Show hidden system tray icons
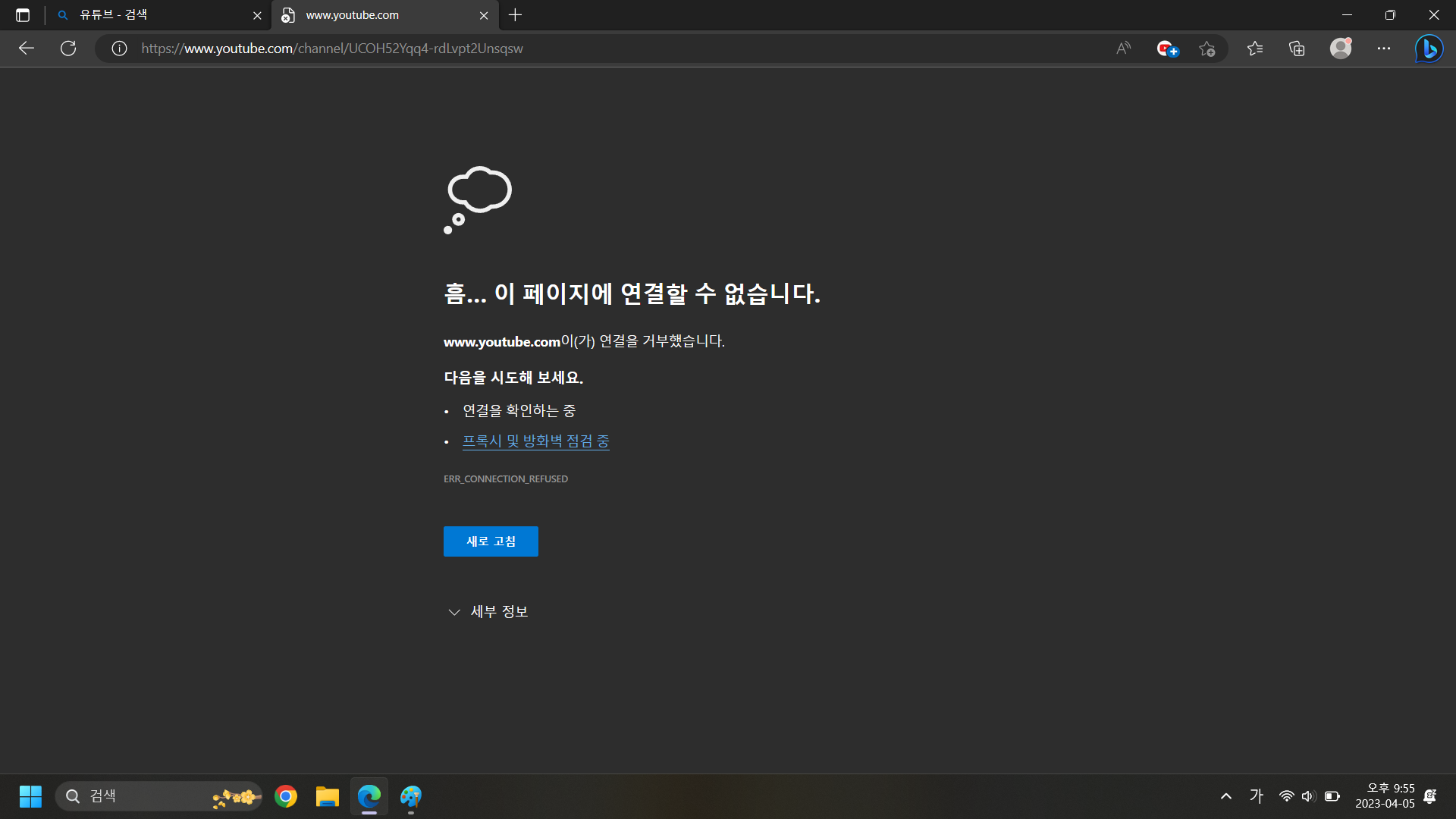 [1226, 796]
